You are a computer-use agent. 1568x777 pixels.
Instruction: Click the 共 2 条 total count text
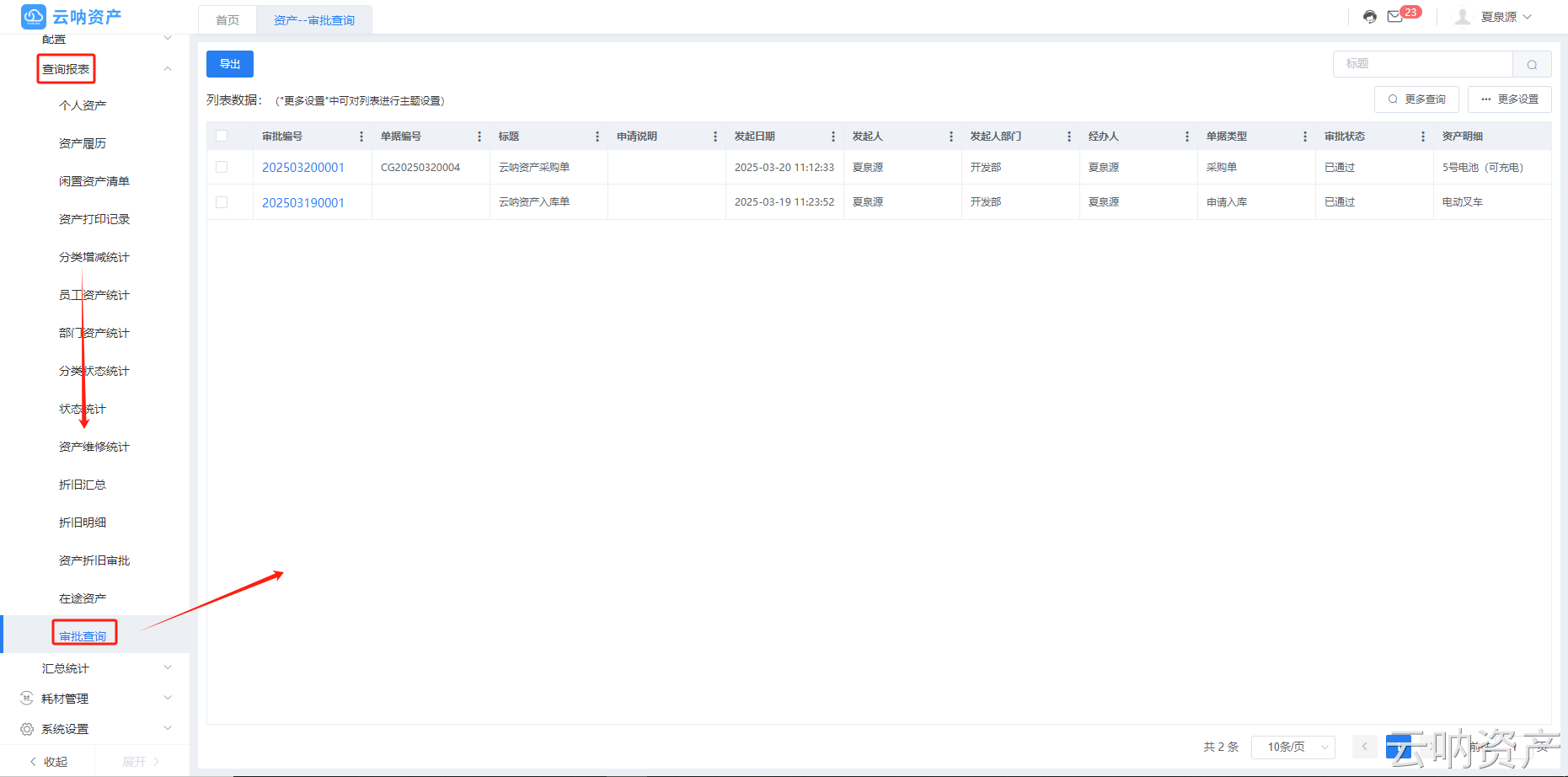[x=1221, y=747]
